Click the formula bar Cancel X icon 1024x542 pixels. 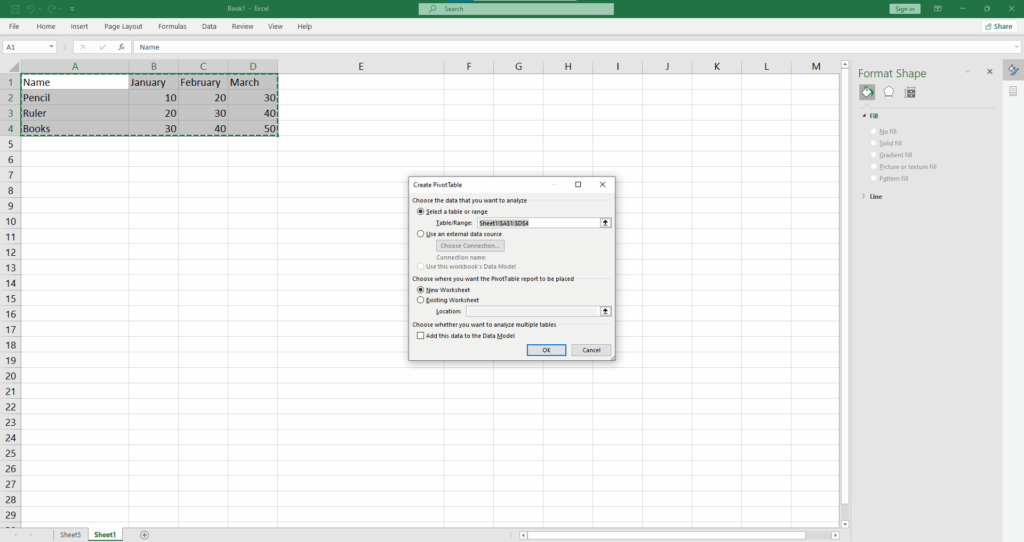click(x=83, y=47)
